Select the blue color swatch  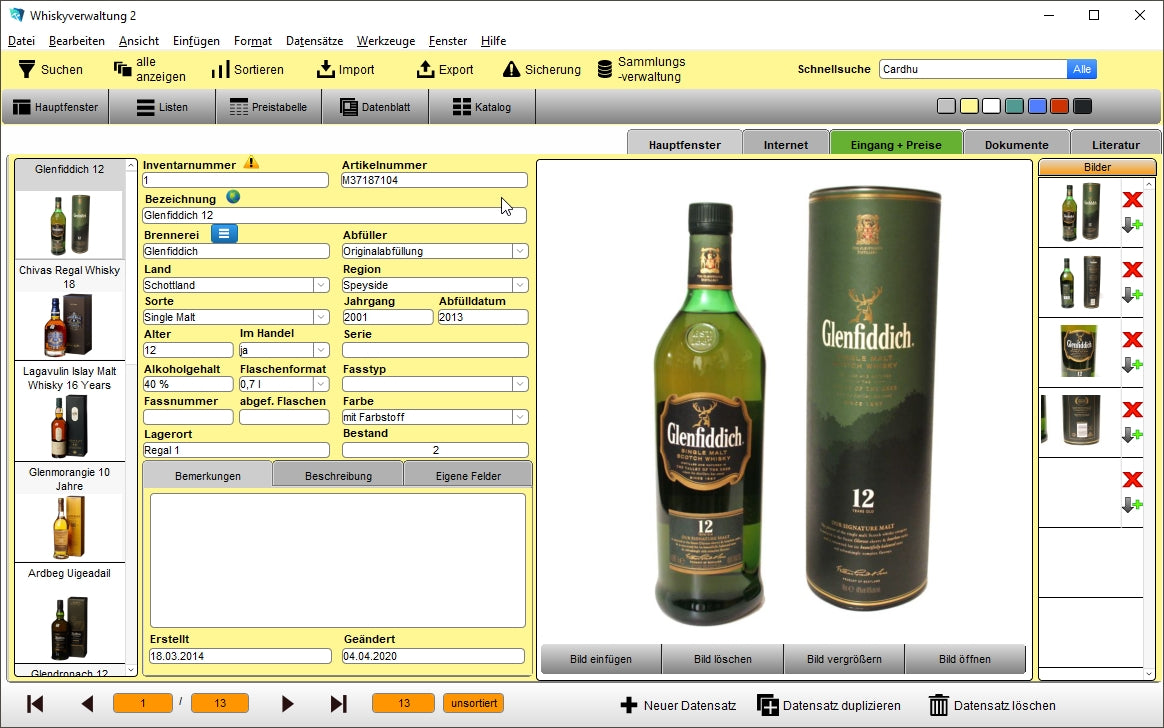coord(1037,107)
